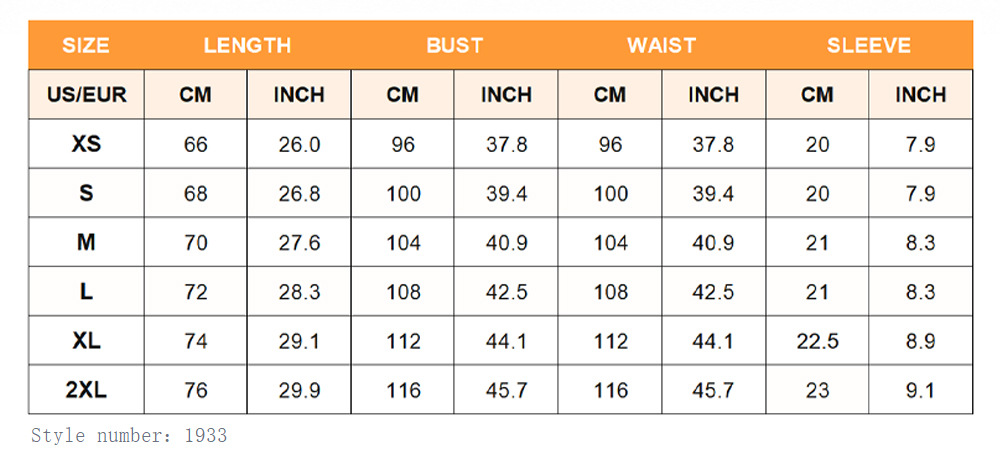
Task: Click the Style number 1933 text
Action: [x=129, y=436]
